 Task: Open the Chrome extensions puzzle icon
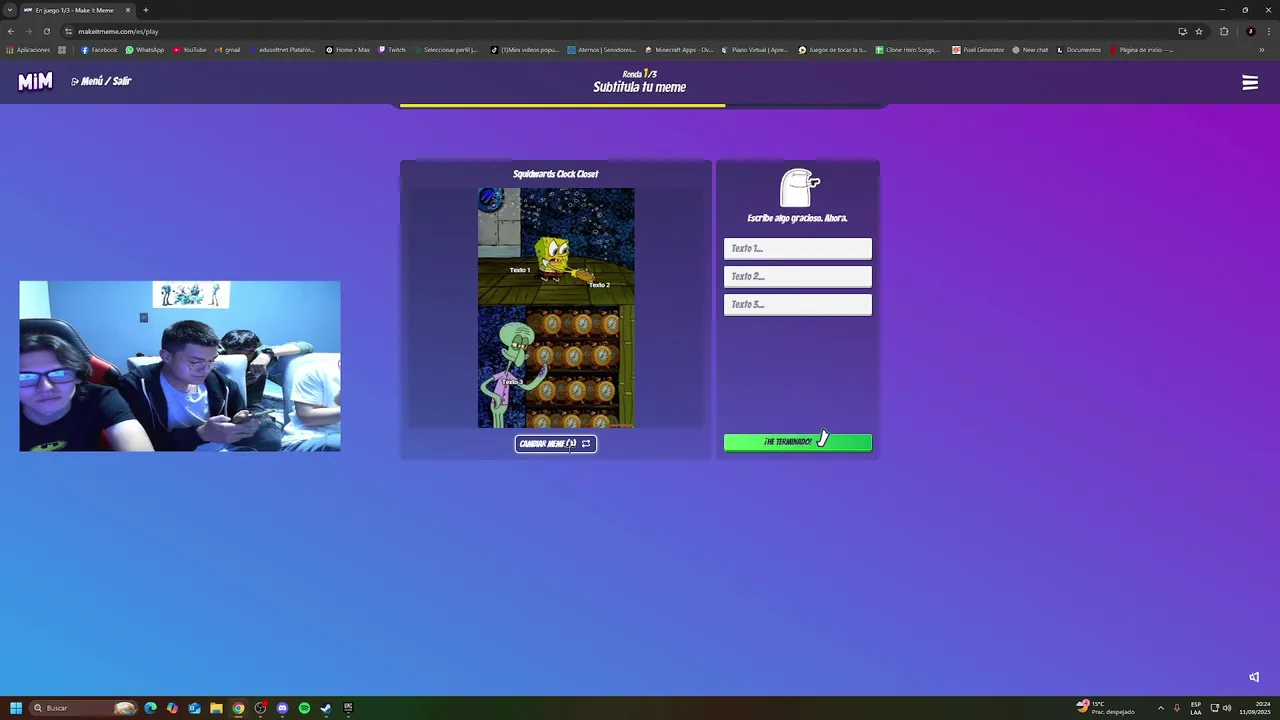point(1224,31)
